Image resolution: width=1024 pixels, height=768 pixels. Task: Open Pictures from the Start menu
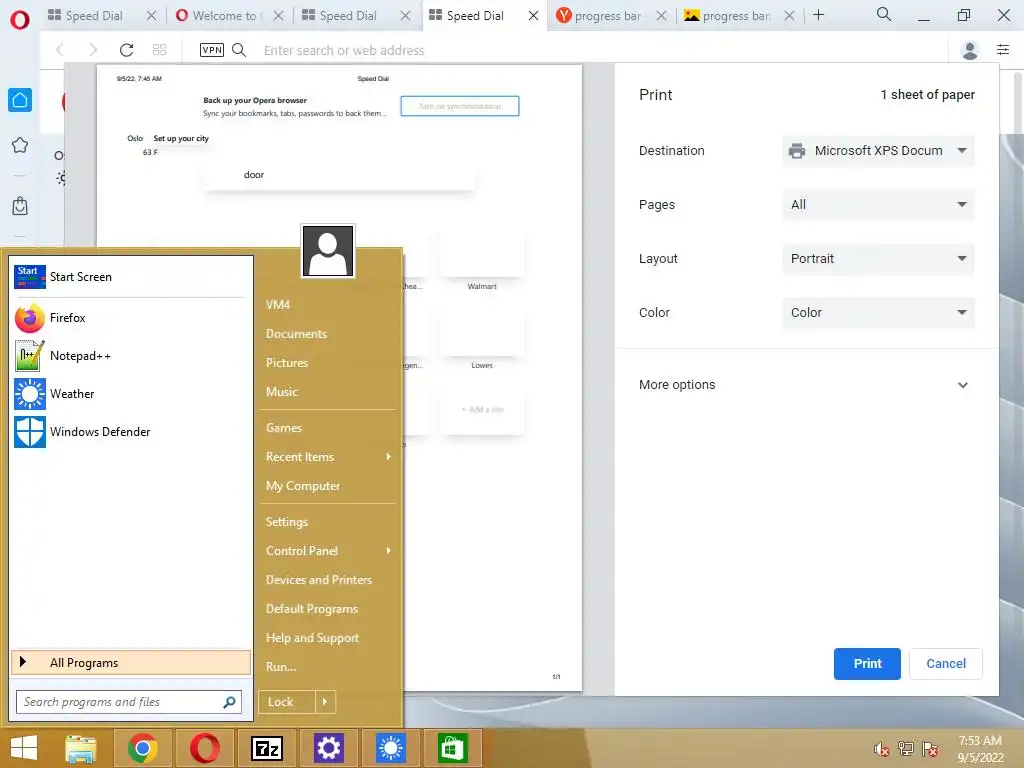(287, 362)
